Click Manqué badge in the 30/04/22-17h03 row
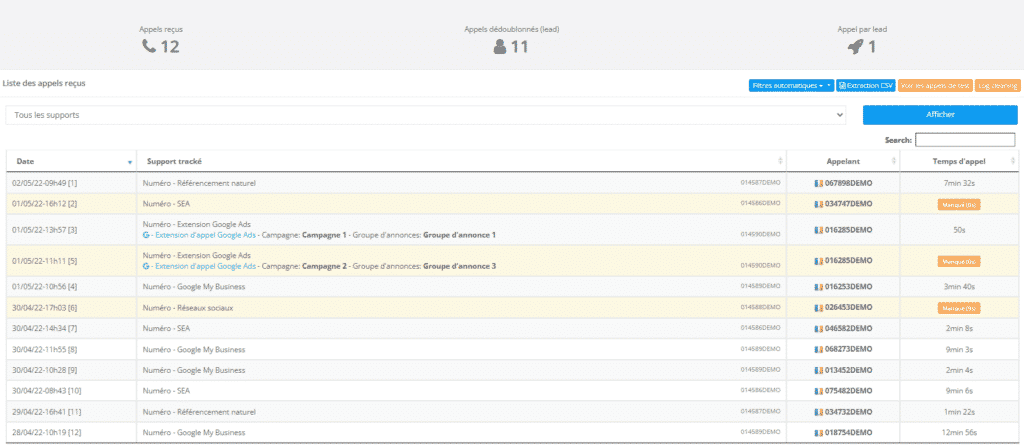The image size is (1024, 447). [x=959, y=308]
